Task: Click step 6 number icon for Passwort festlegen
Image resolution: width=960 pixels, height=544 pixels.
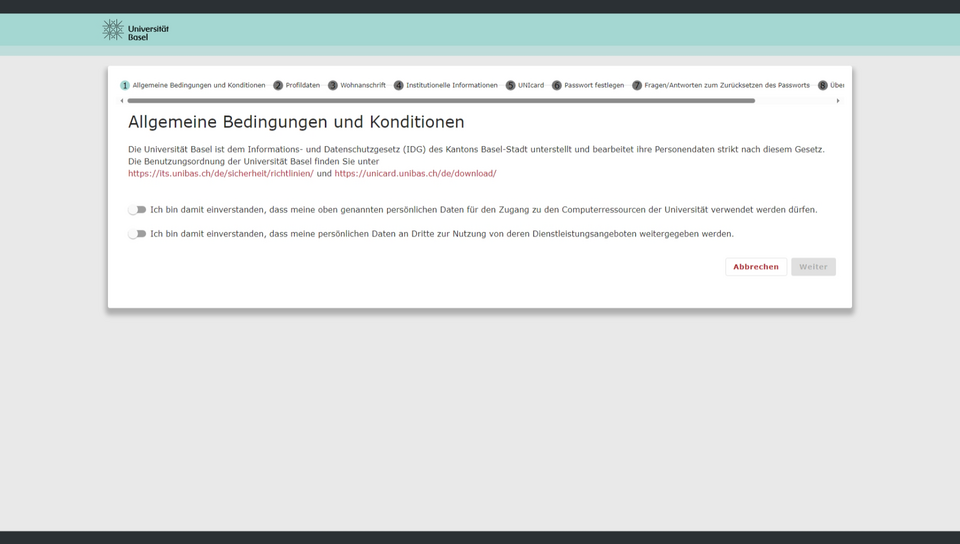Action: (557, 86)
